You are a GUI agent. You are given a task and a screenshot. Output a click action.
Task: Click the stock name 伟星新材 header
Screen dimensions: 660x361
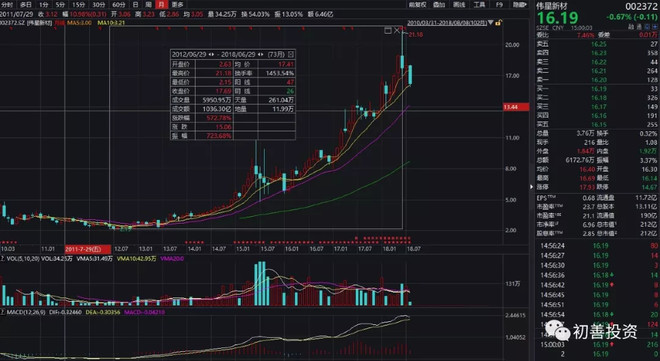point(551,6)
